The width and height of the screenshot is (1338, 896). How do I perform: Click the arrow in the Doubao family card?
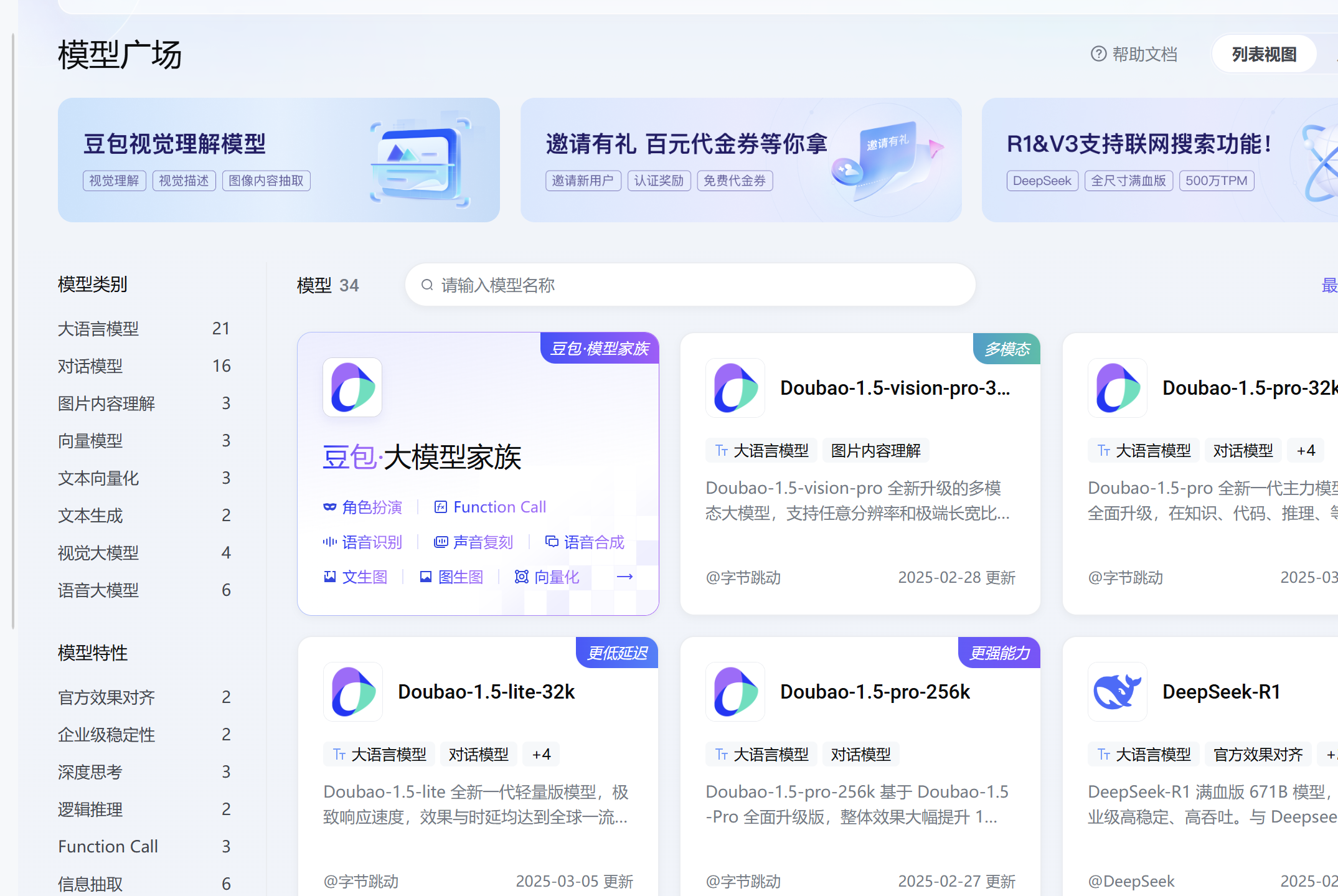point(624,577)
